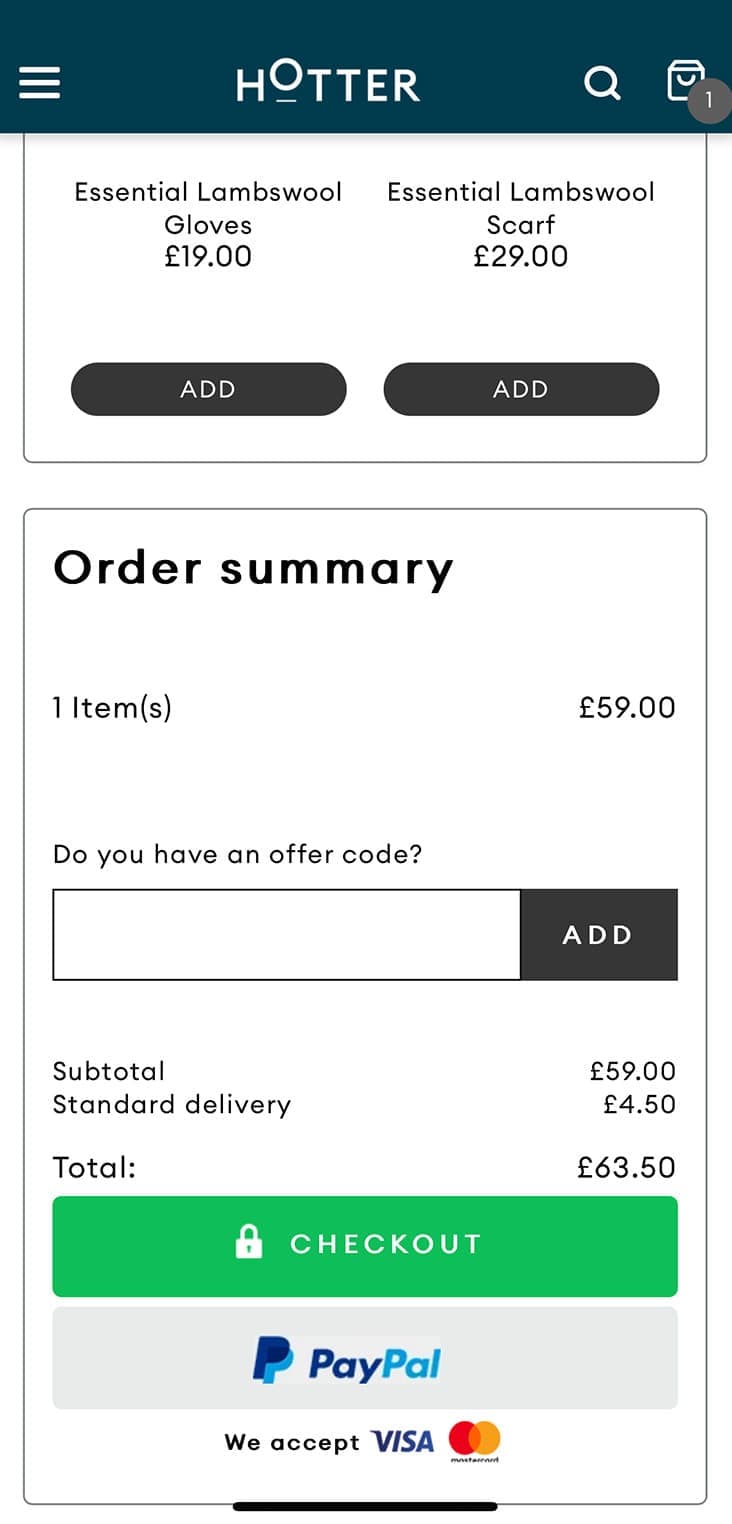
Task: Click the Visa card logo
Action: 402,1442
